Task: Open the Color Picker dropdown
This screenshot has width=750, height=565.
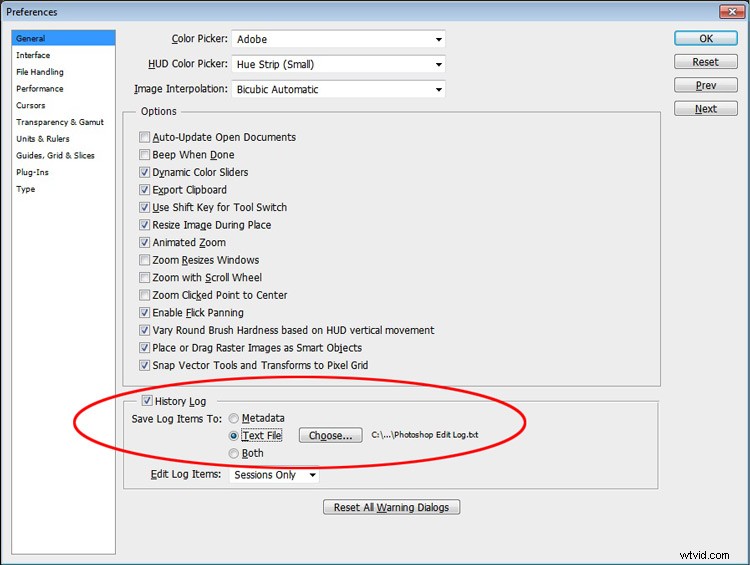Action: pos(338,39)
